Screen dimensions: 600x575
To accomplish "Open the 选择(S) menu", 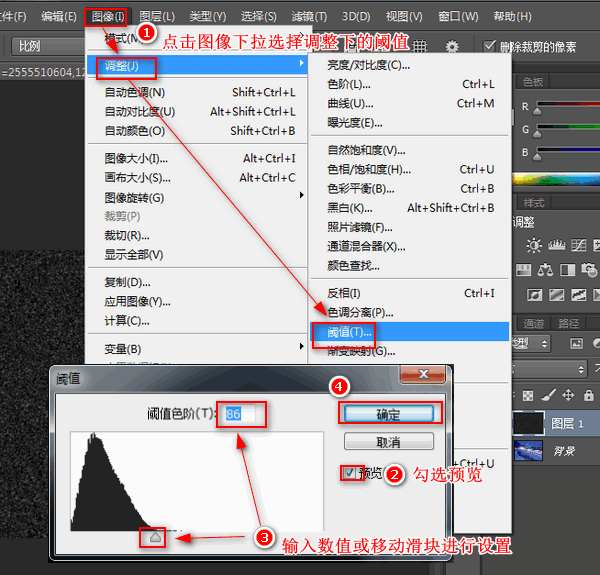I will (x=259, y=16).
